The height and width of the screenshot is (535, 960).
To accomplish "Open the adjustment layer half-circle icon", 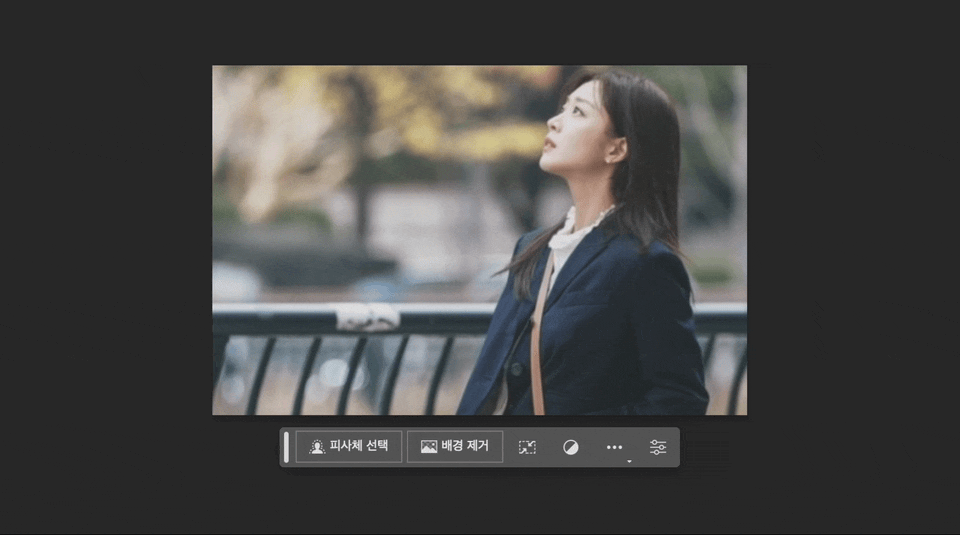I will (571, 447).
